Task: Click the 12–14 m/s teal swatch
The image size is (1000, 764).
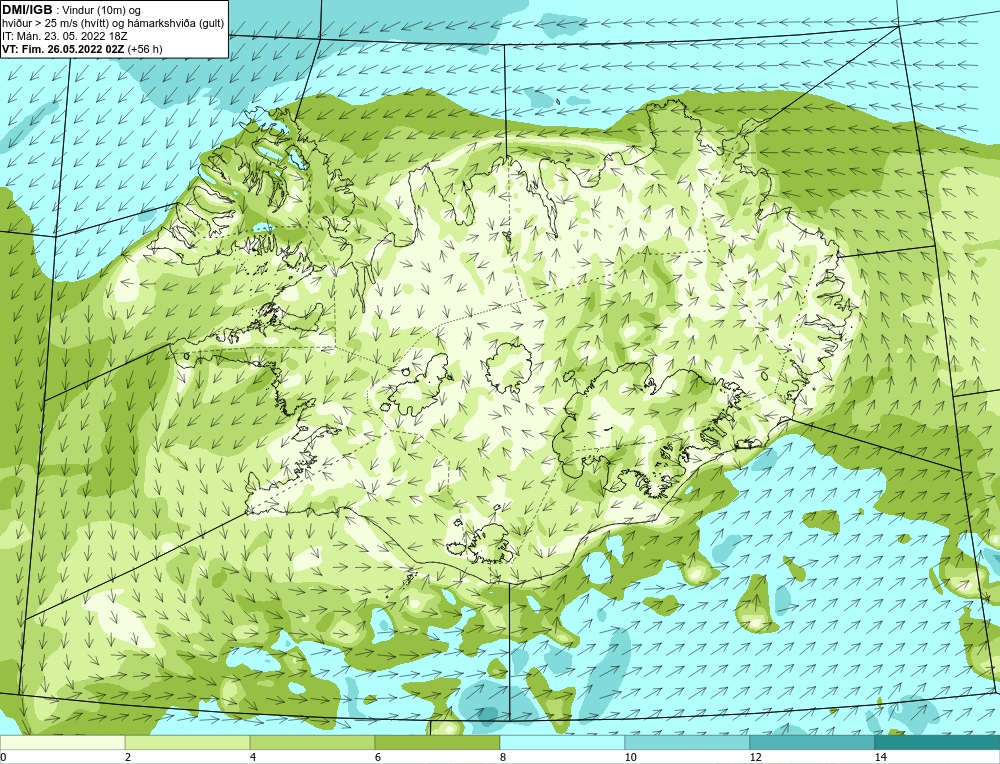Action: (x=812, y=743)
